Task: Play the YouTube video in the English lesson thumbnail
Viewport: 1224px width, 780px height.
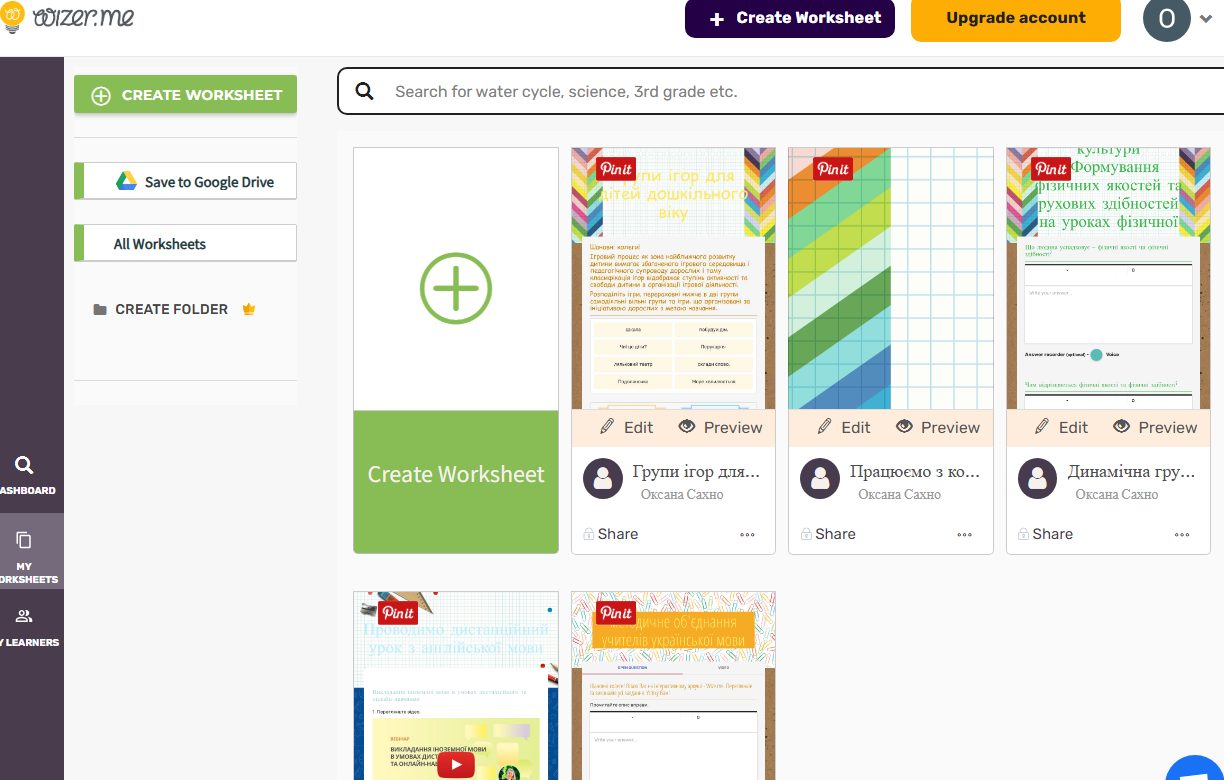Action: [x=456, y=765]
